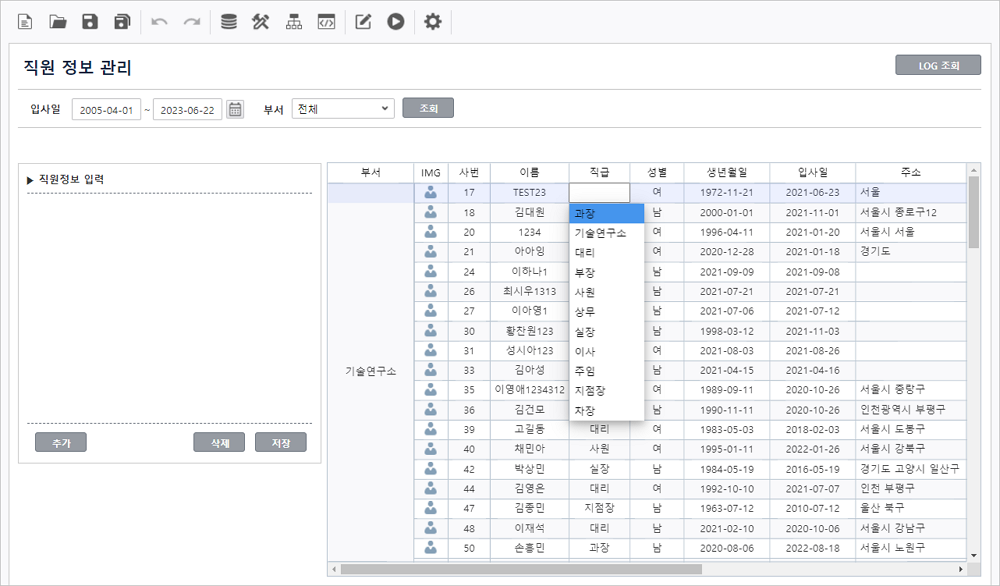Open settings with the gear icon

point(432,22)
